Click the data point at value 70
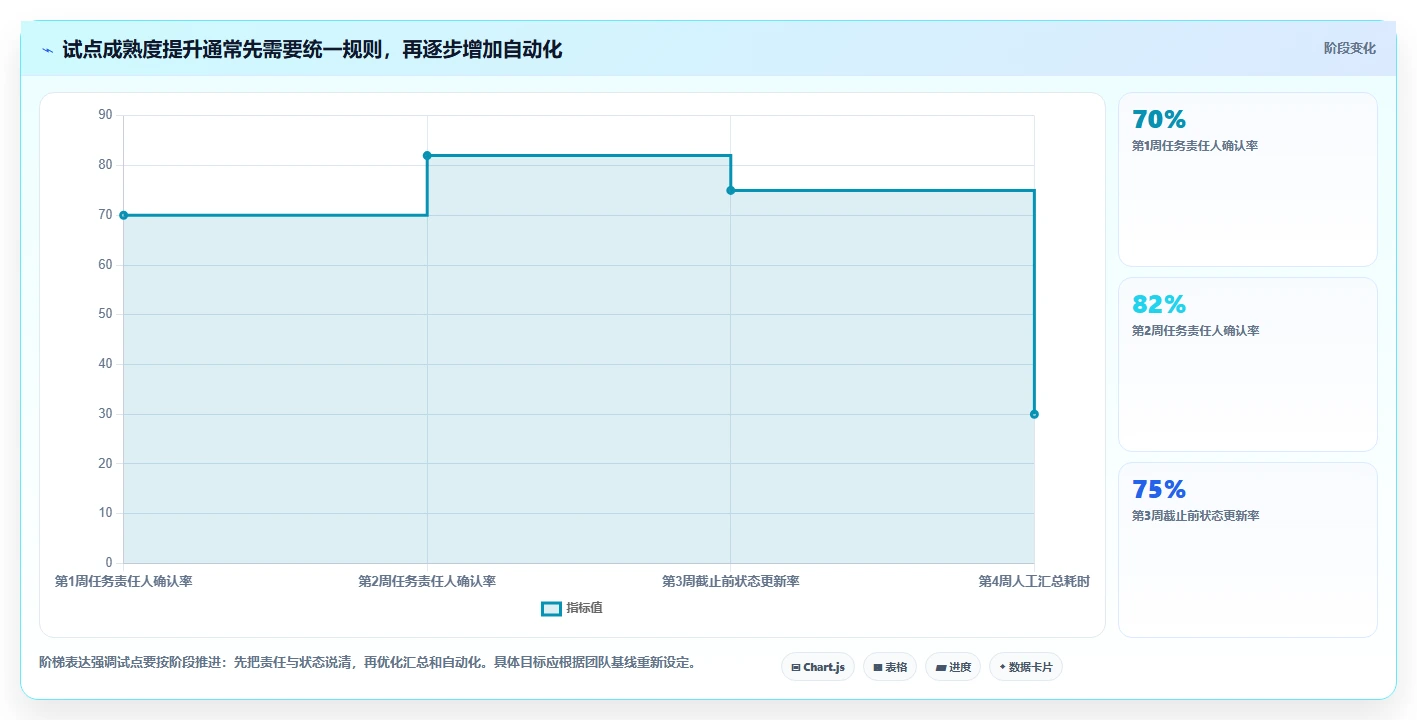 (x=123, y=215)
